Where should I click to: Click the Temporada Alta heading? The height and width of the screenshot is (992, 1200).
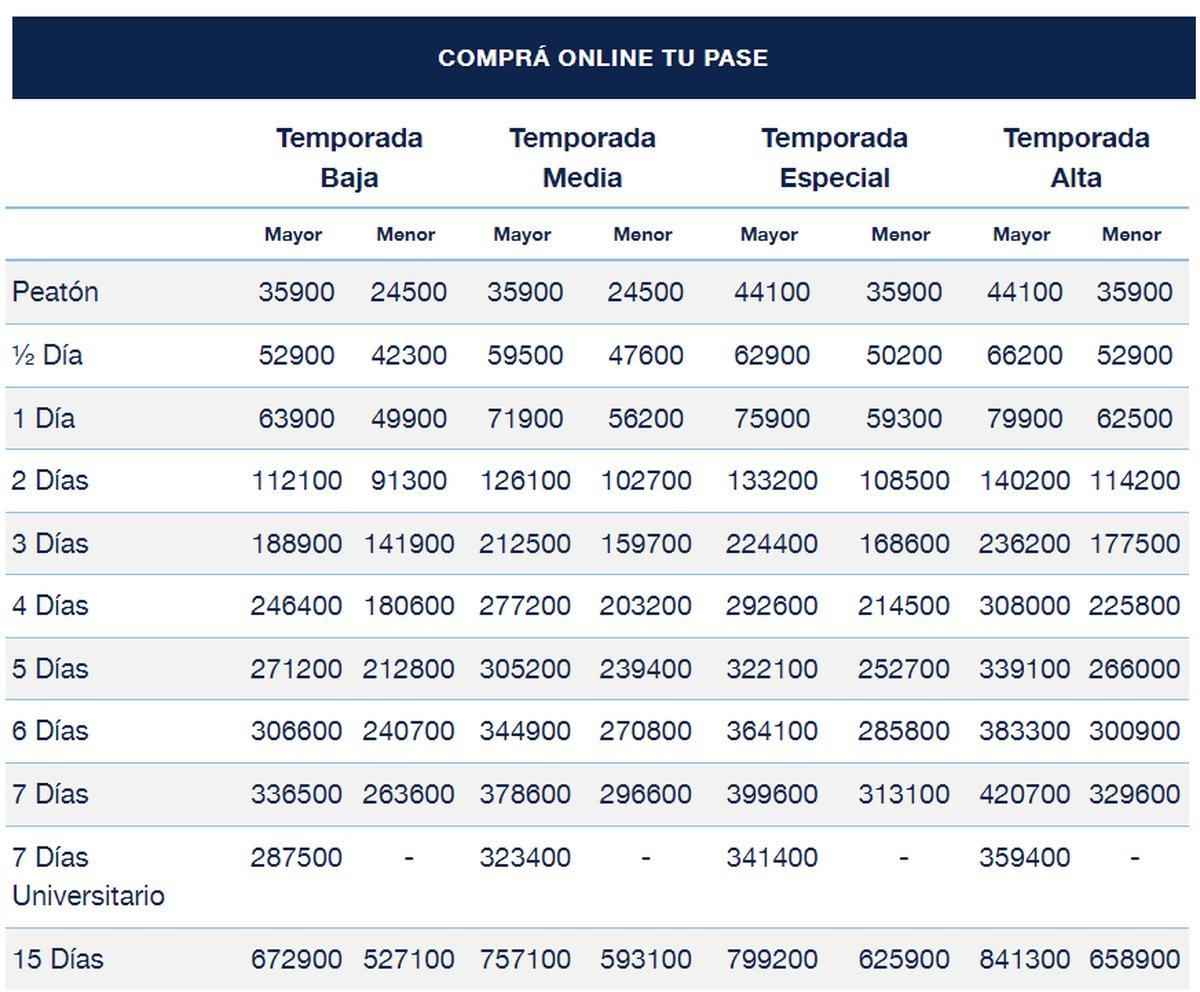point(1076,158)
